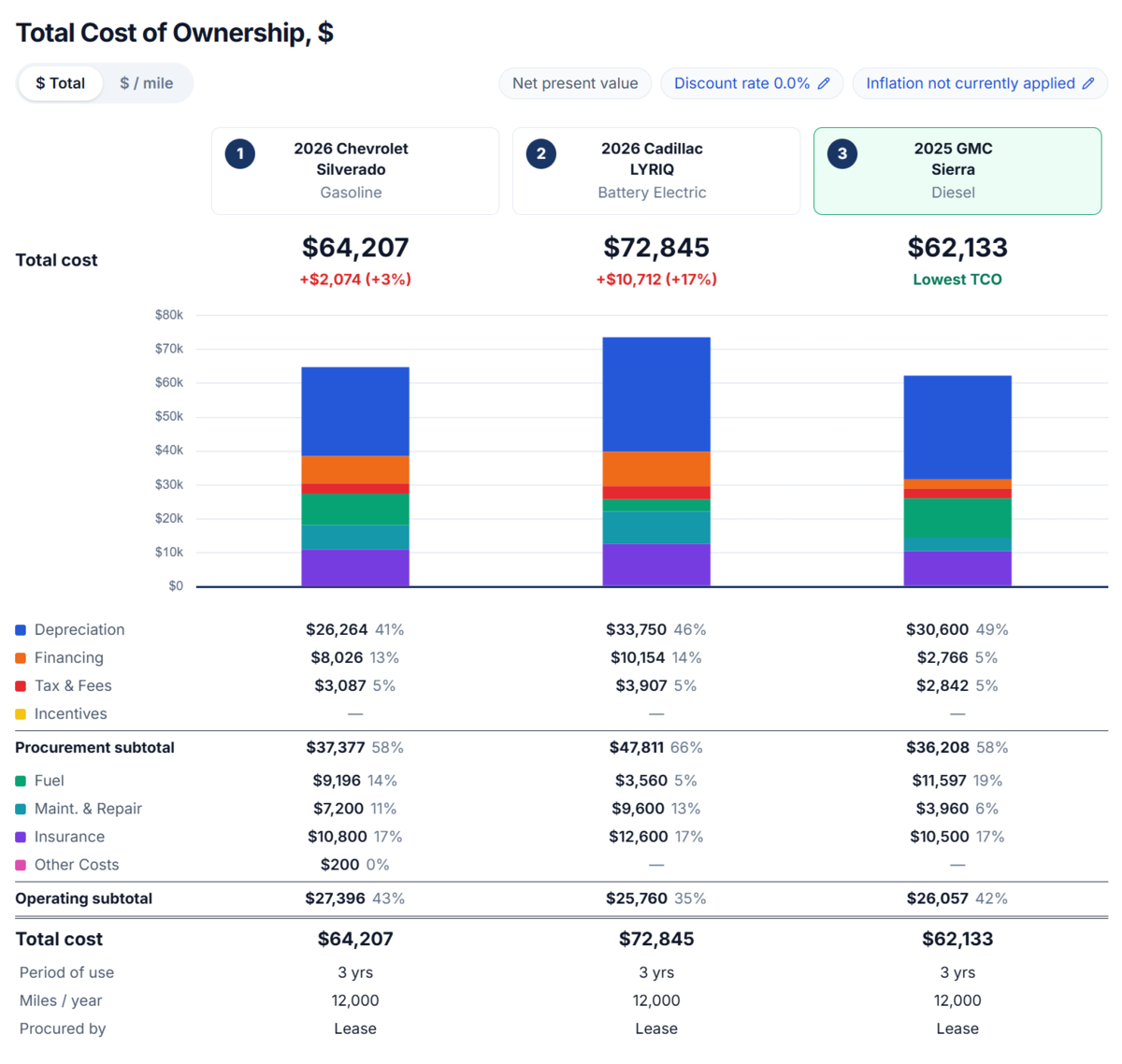Click the green Fuel legend swatch

point(21,781)
